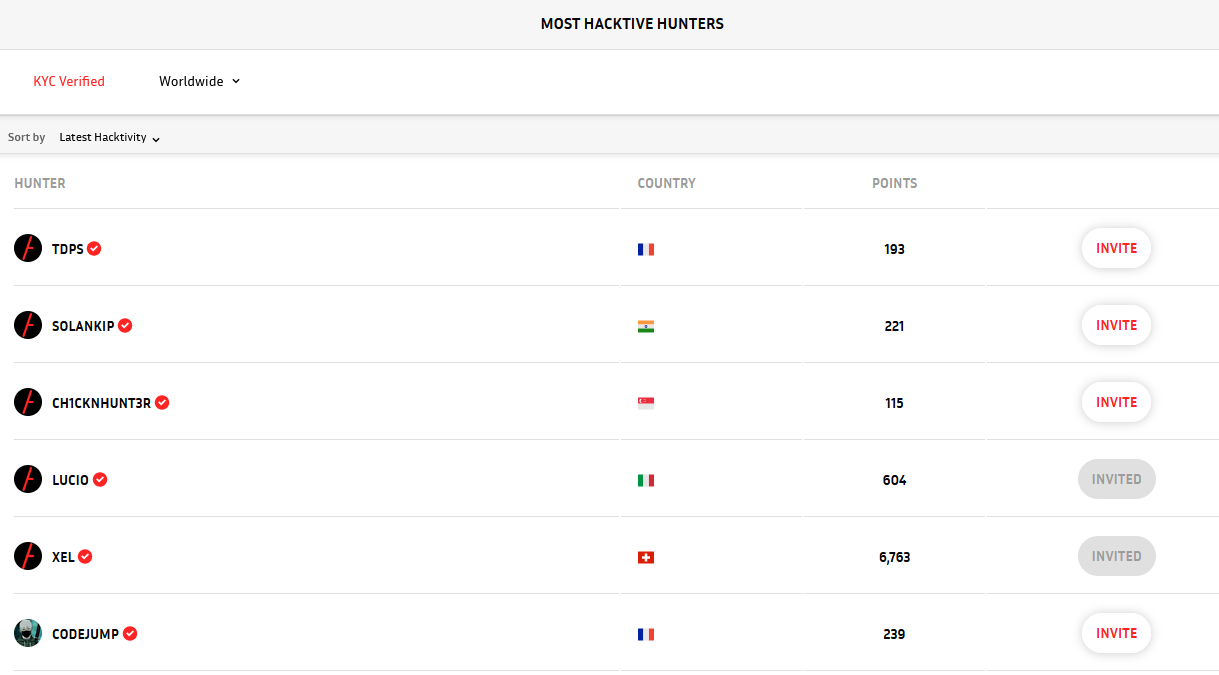Open the Worldwide region dropdown
The width and height of the screenshot is (1219, 675).
[200, 81]
